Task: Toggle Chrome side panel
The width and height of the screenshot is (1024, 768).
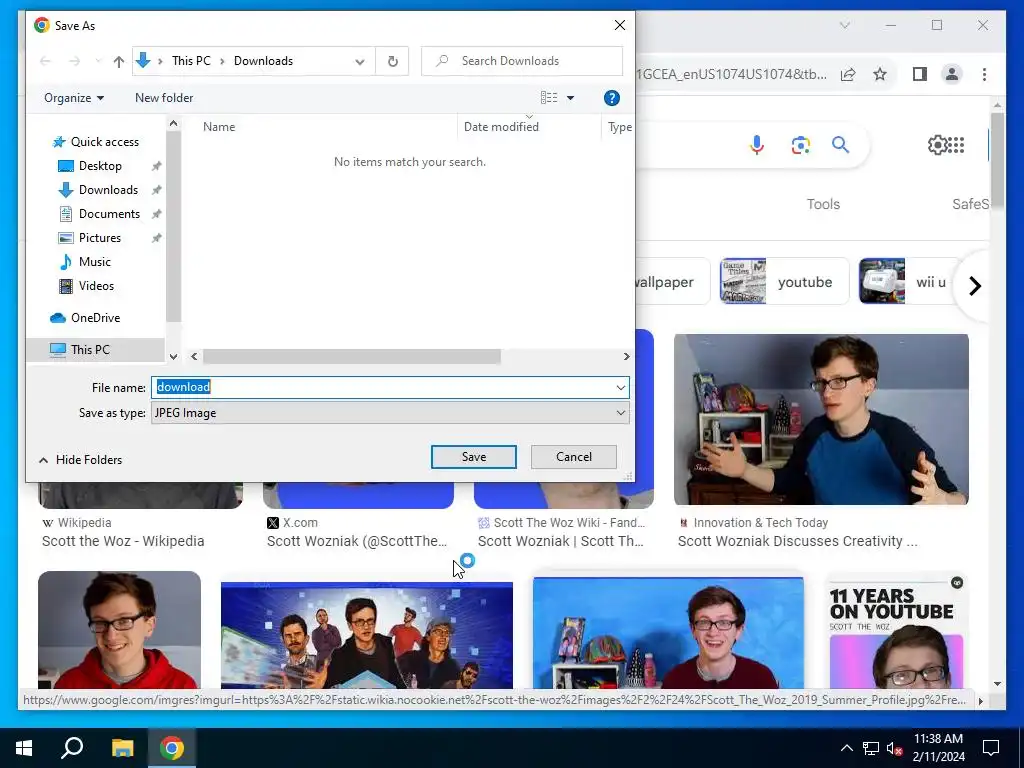Action: (x=920, y=74)
